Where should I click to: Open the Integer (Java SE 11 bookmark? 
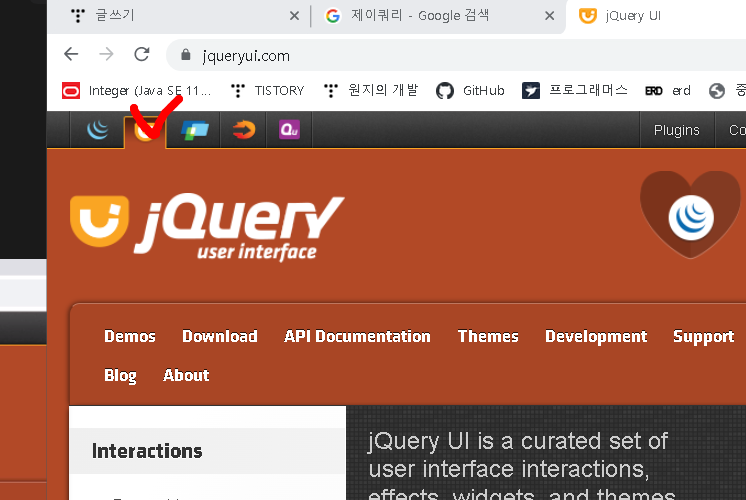[x=137, y=90]
